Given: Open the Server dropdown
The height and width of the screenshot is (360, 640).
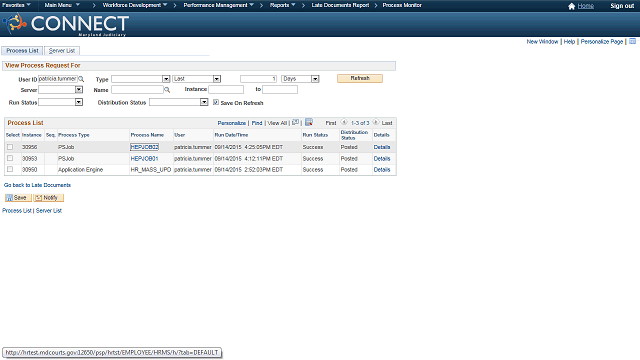Looking at the screenshot, I should click(60, 90).
